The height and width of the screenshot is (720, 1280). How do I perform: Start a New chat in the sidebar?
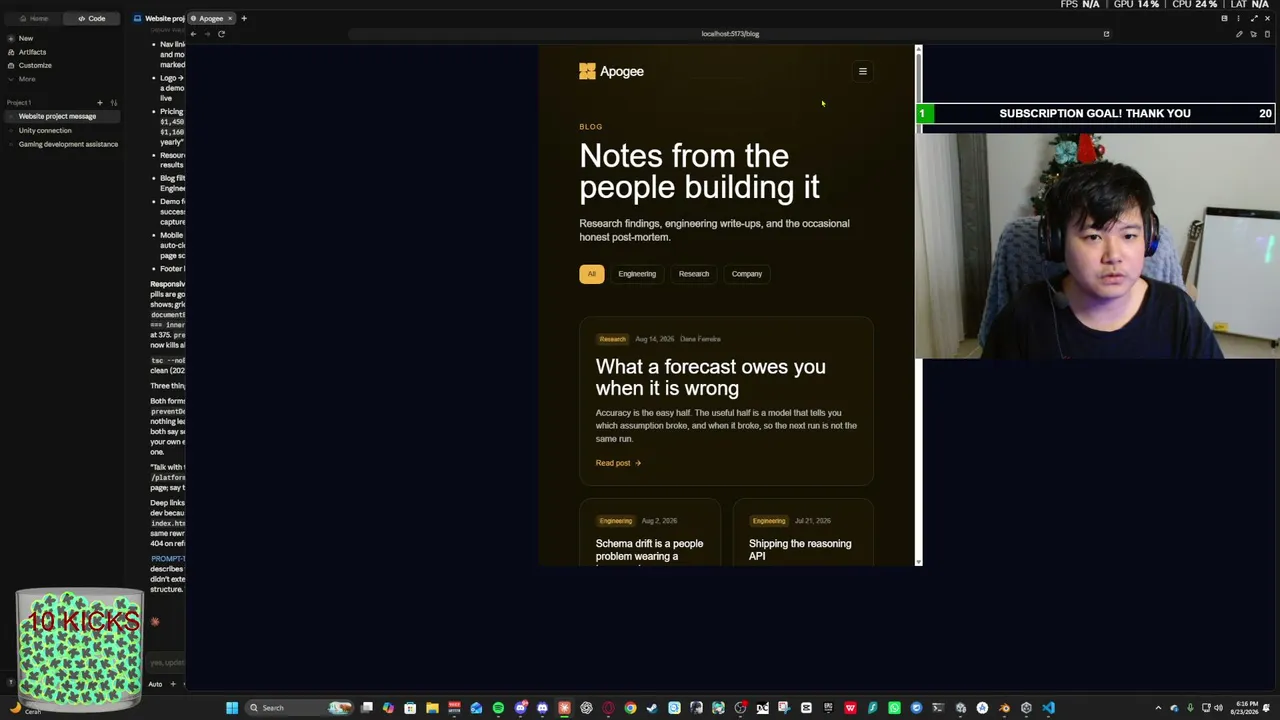[x=26, y=39]
